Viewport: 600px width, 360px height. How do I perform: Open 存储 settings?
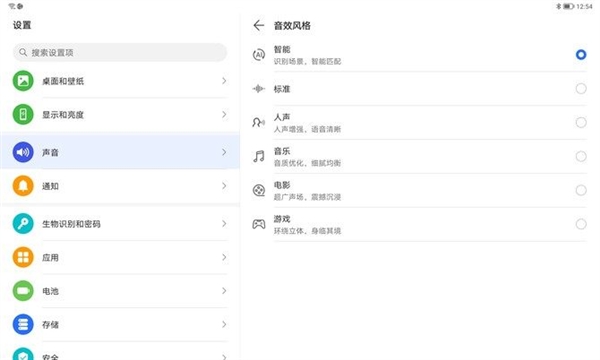click(x=120, y=324)
